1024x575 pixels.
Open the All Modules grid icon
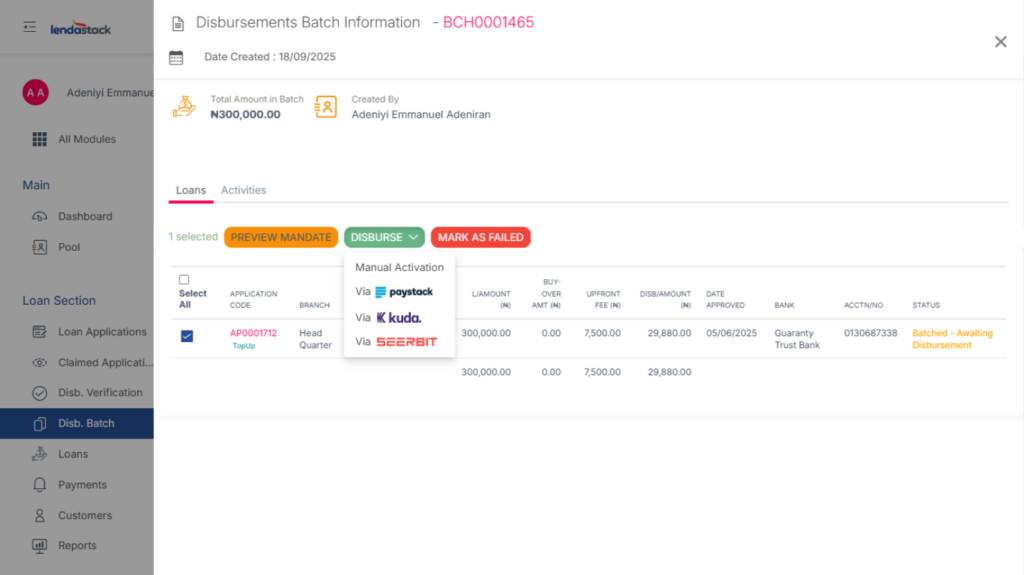[40, 139]
